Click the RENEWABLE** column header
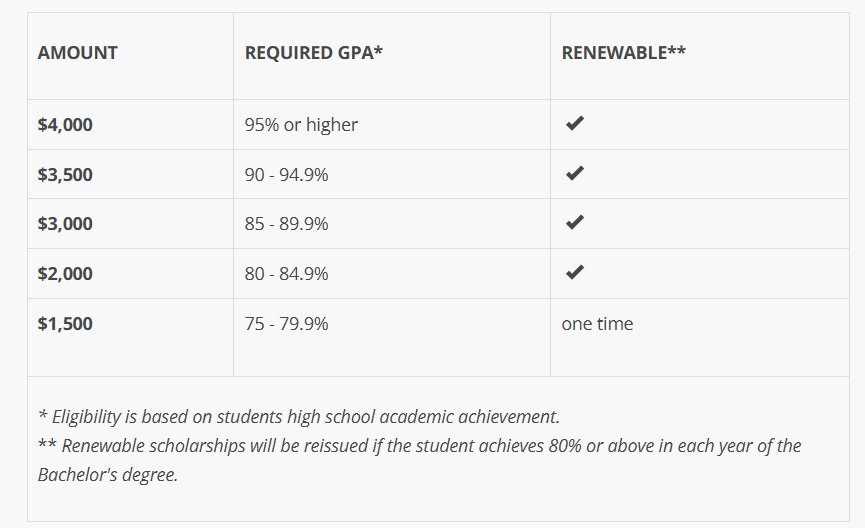This screenshot has height=528, width=865. point(623,53)
